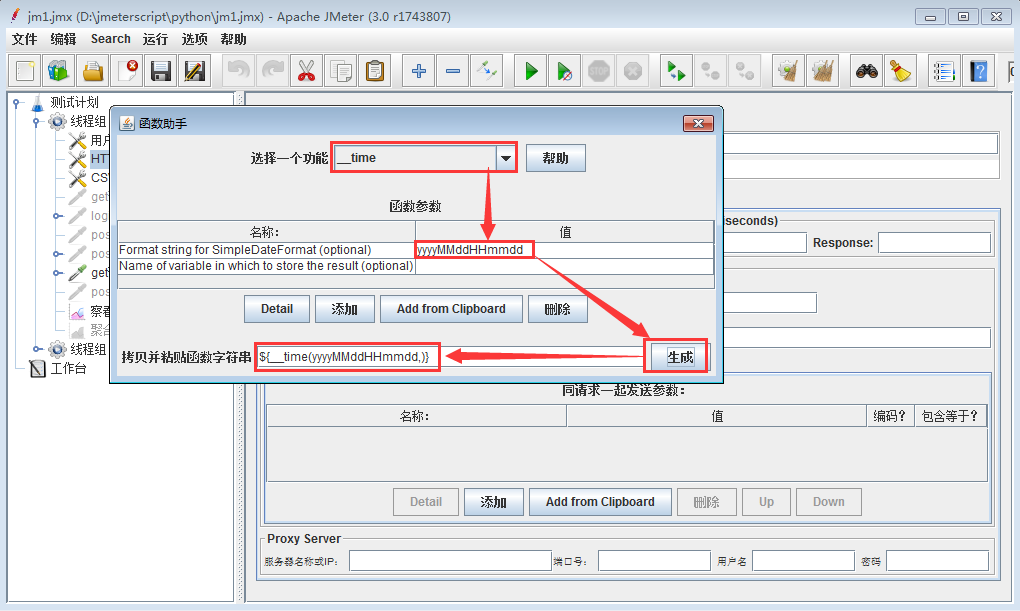Click the proxy 服务器名称或IP field
This screenshot has width=1020, height=611.
[450, 561]
